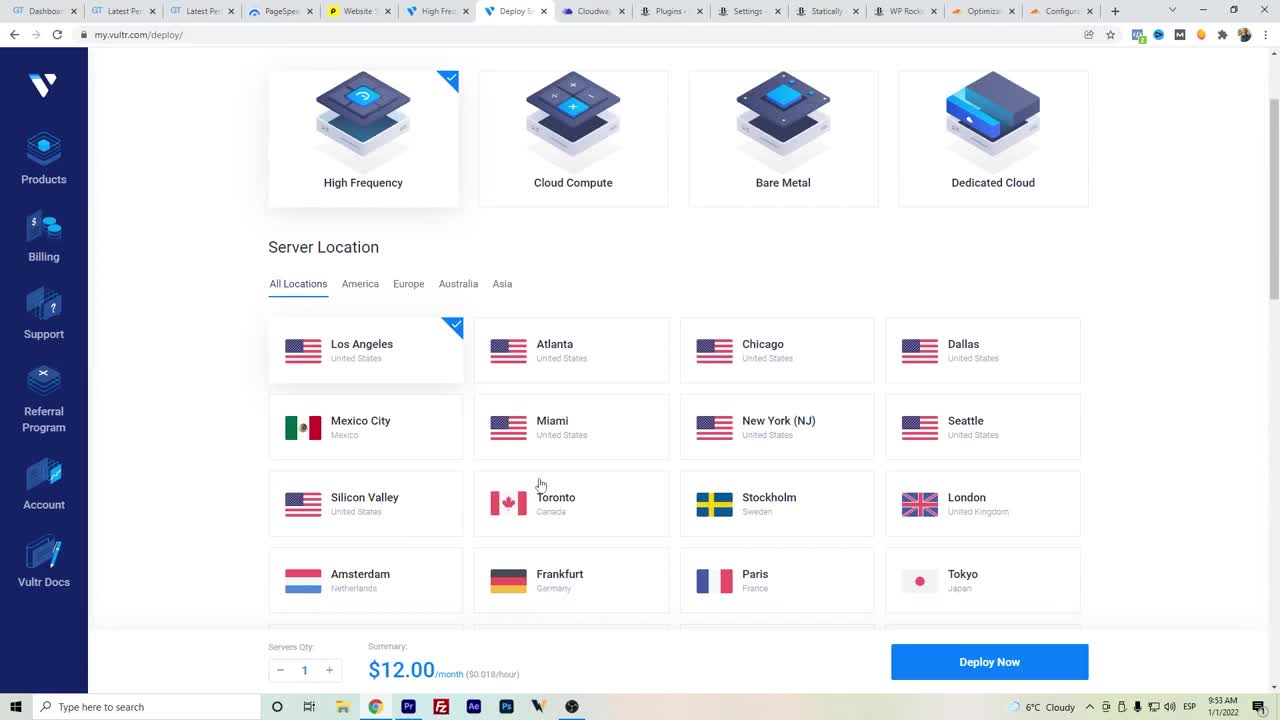This screenshot has width=1280, height=720.
Task: Click the taskbar search box
Action: (146, 707)
